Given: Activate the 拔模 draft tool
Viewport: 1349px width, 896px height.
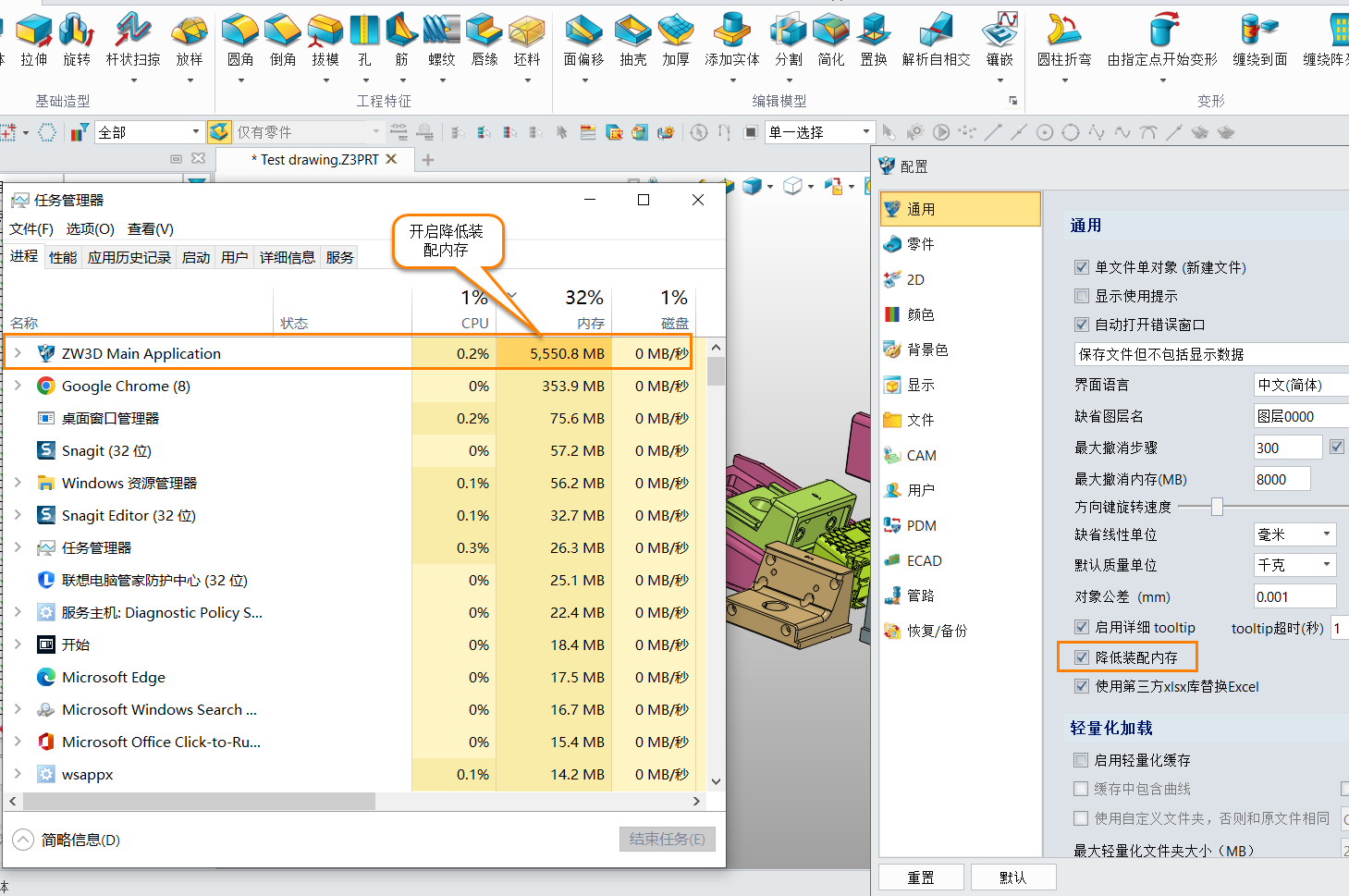Looking at the screenshot, I should [x=325, y=40].
